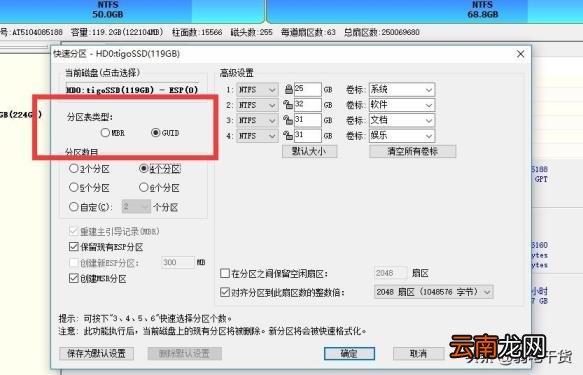Screen dimensions: 583x375
Task: Open partition 3 file system dropdown
Action: 257,120
